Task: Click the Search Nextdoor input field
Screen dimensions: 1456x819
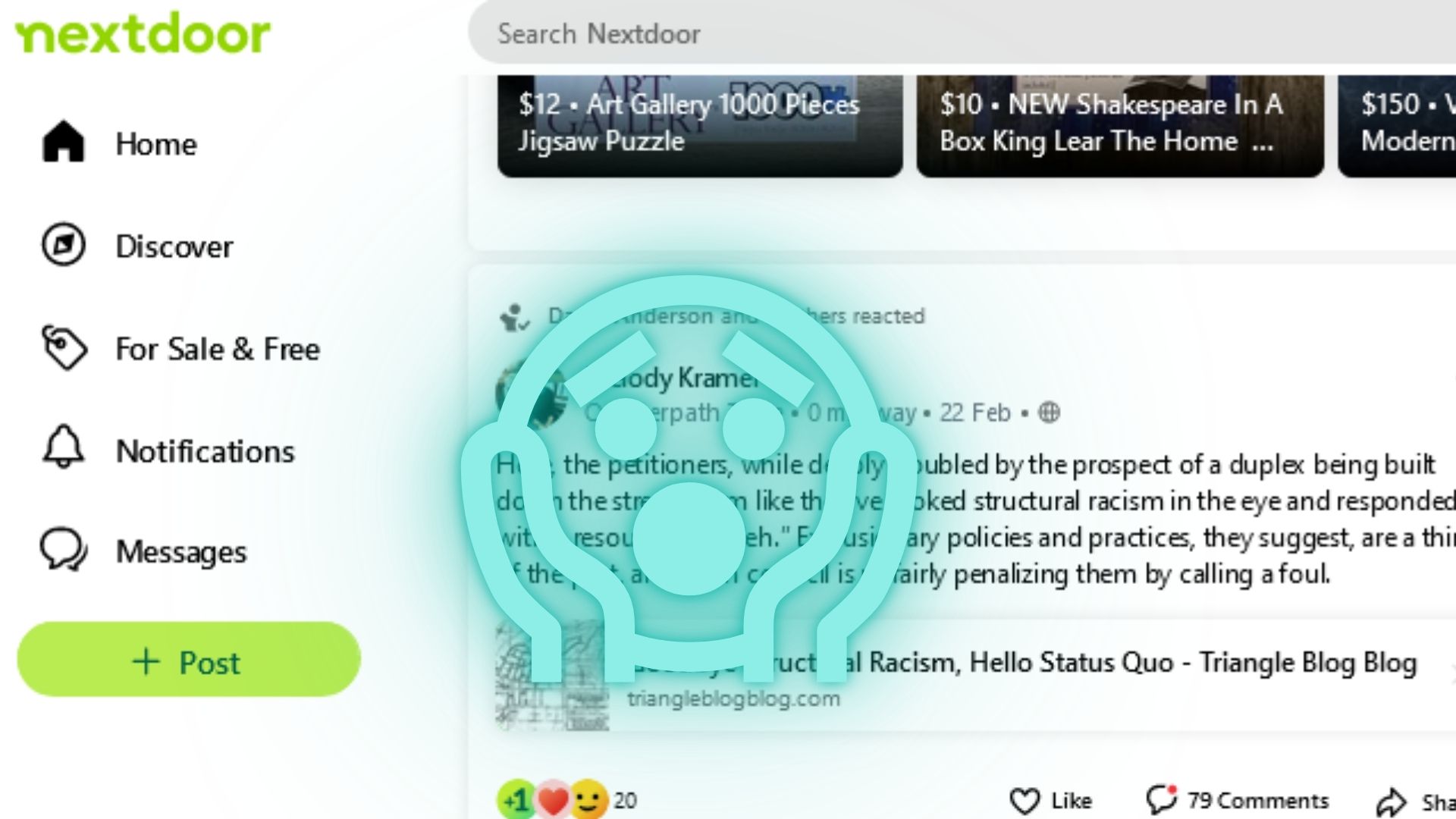Action: tap(962, 33)
